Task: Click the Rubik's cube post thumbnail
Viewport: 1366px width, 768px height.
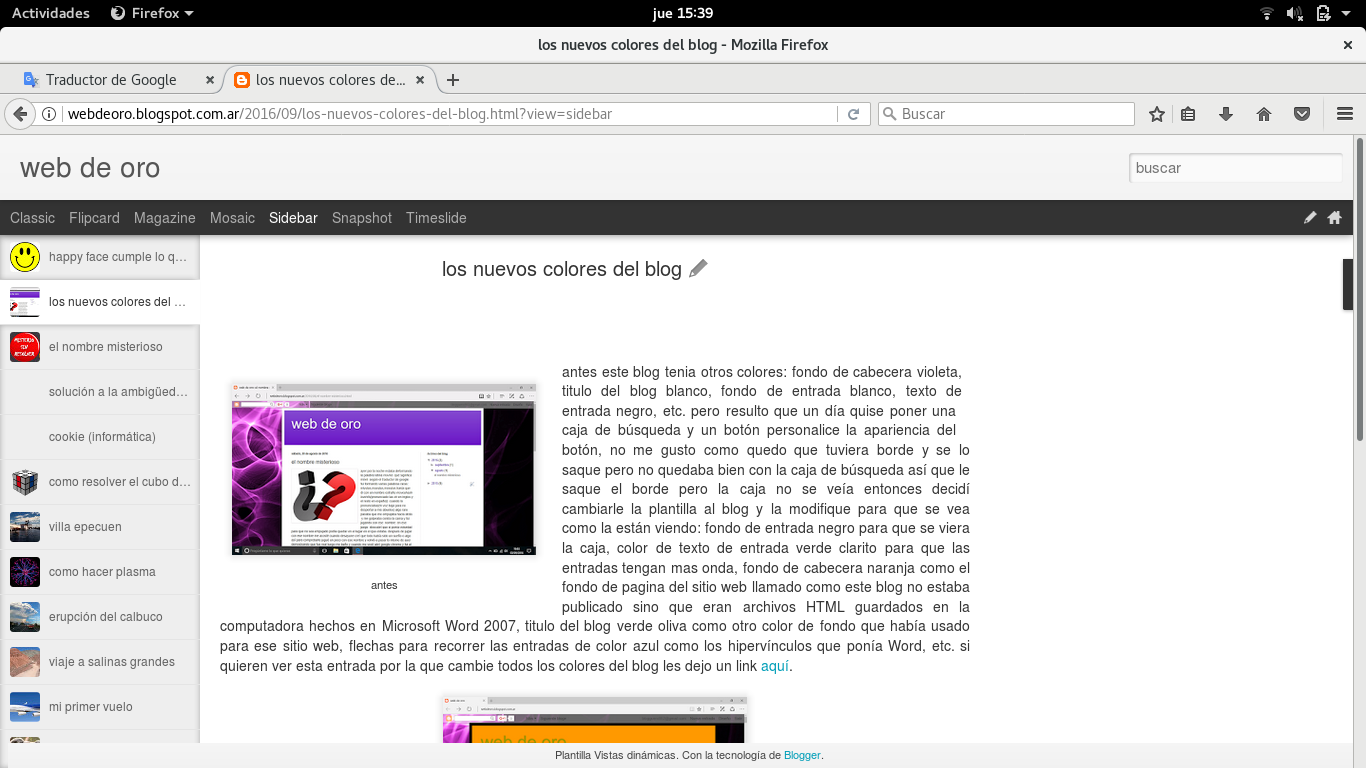Action: pyautogui.click(x=25, y=482)
